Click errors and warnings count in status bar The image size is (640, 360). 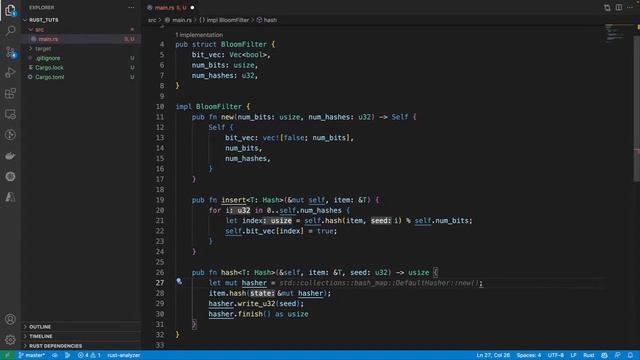(x=89, y=355)
